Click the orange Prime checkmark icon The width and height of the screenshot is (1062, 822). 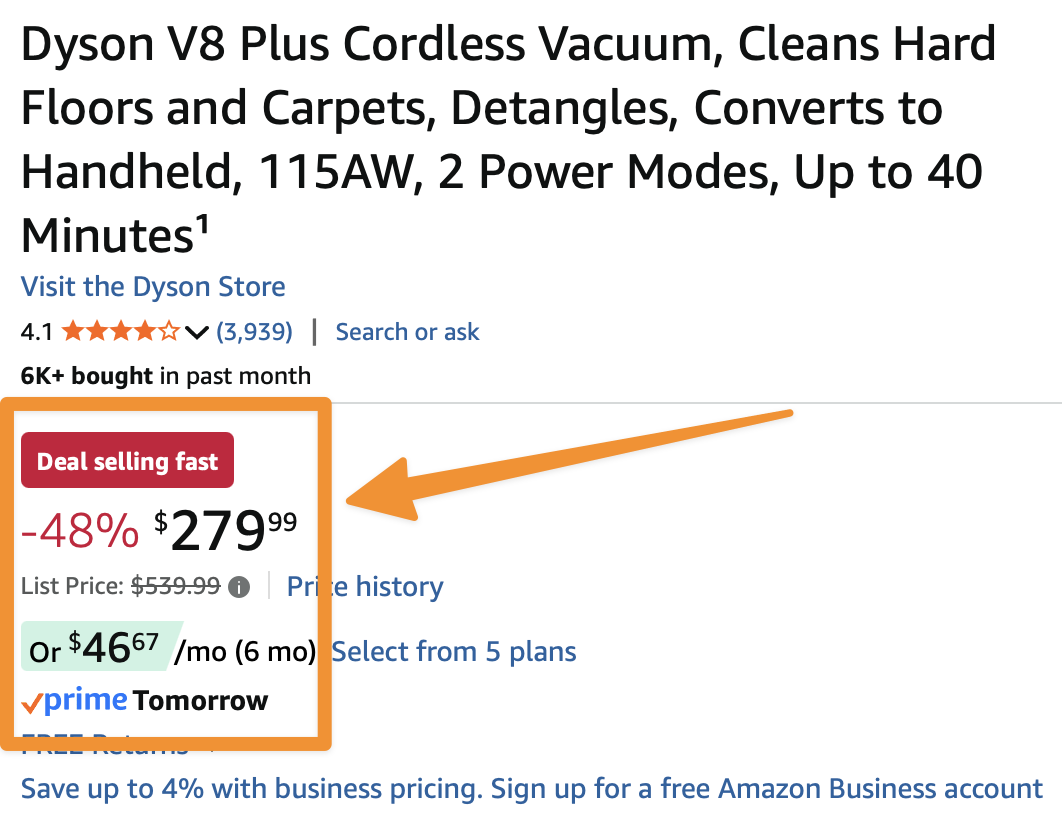(31, 704)
